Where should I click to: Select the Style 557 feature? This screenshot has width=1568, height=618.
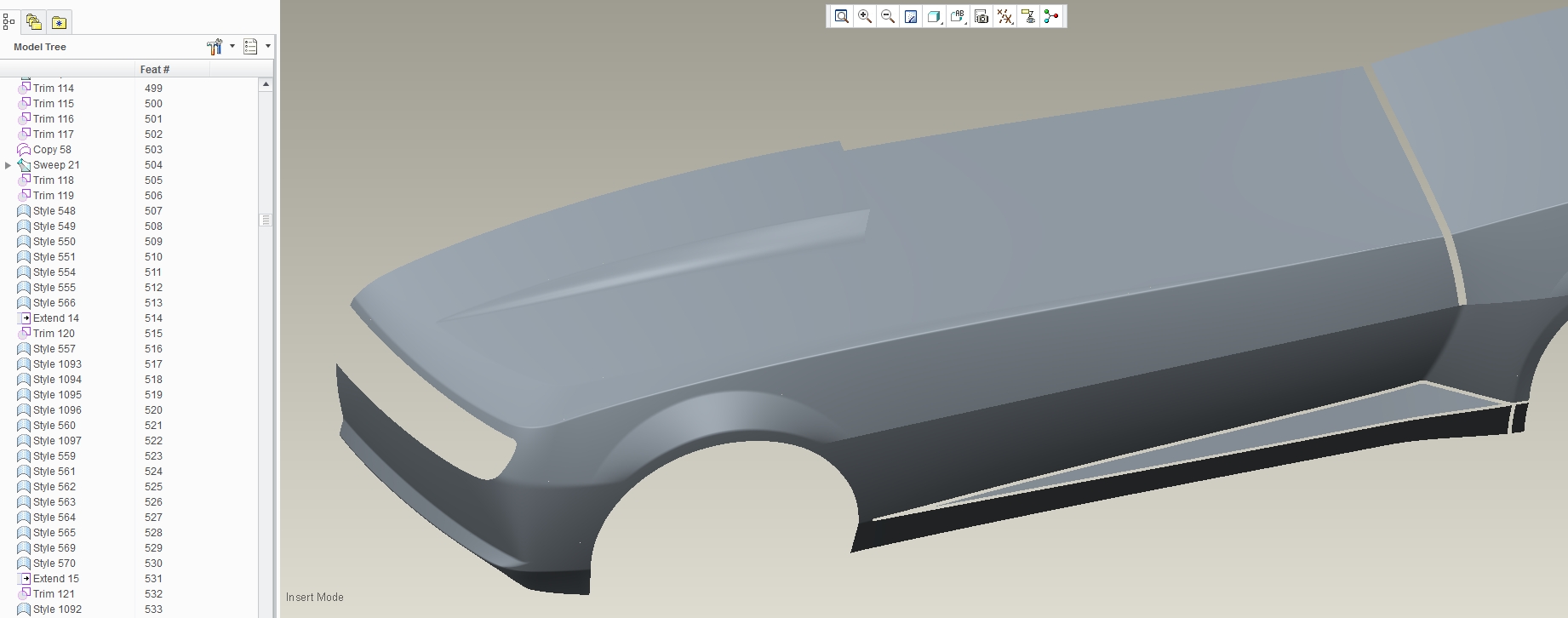46,349
